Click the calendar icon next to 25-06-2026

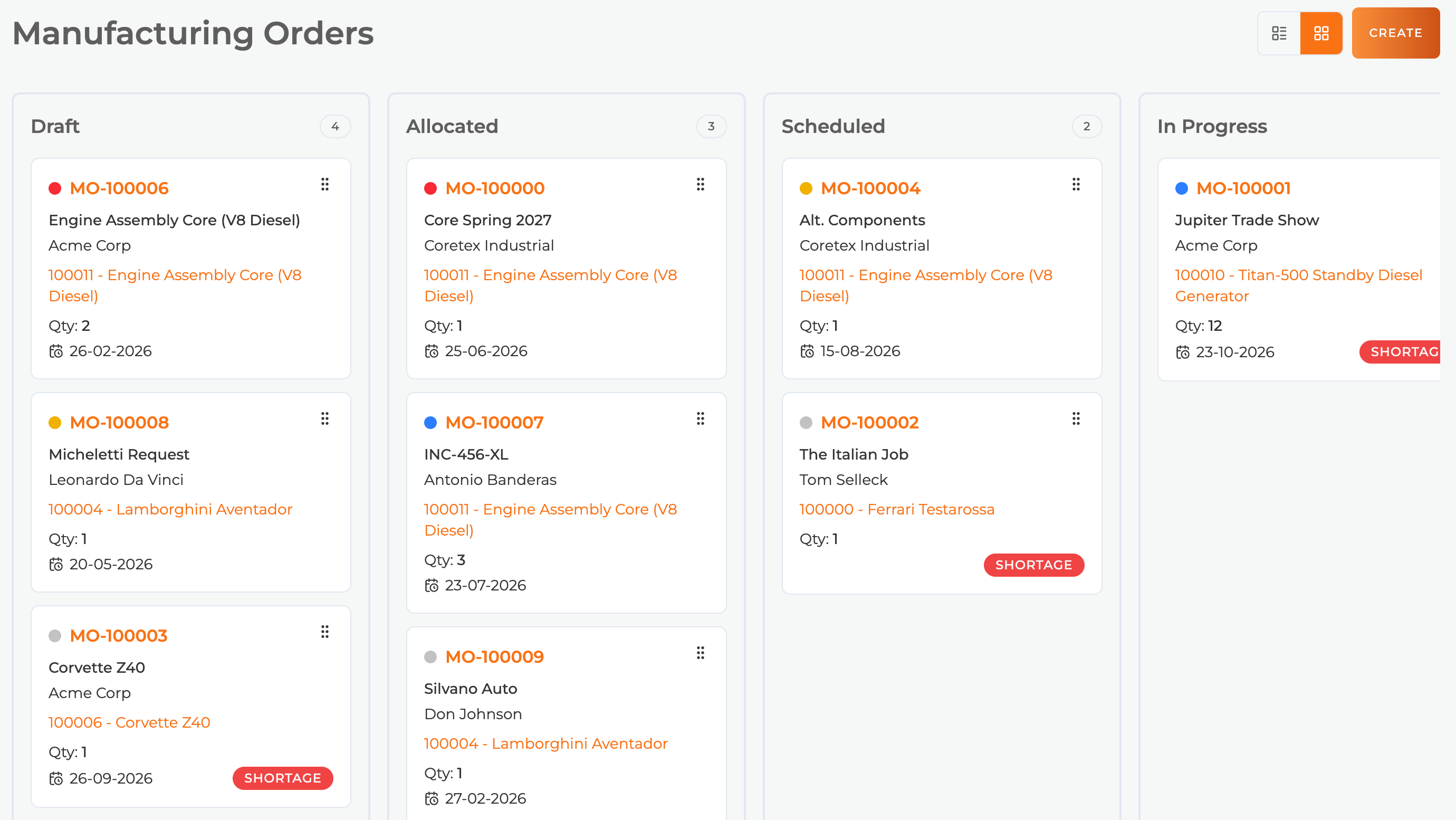point(432,351)
